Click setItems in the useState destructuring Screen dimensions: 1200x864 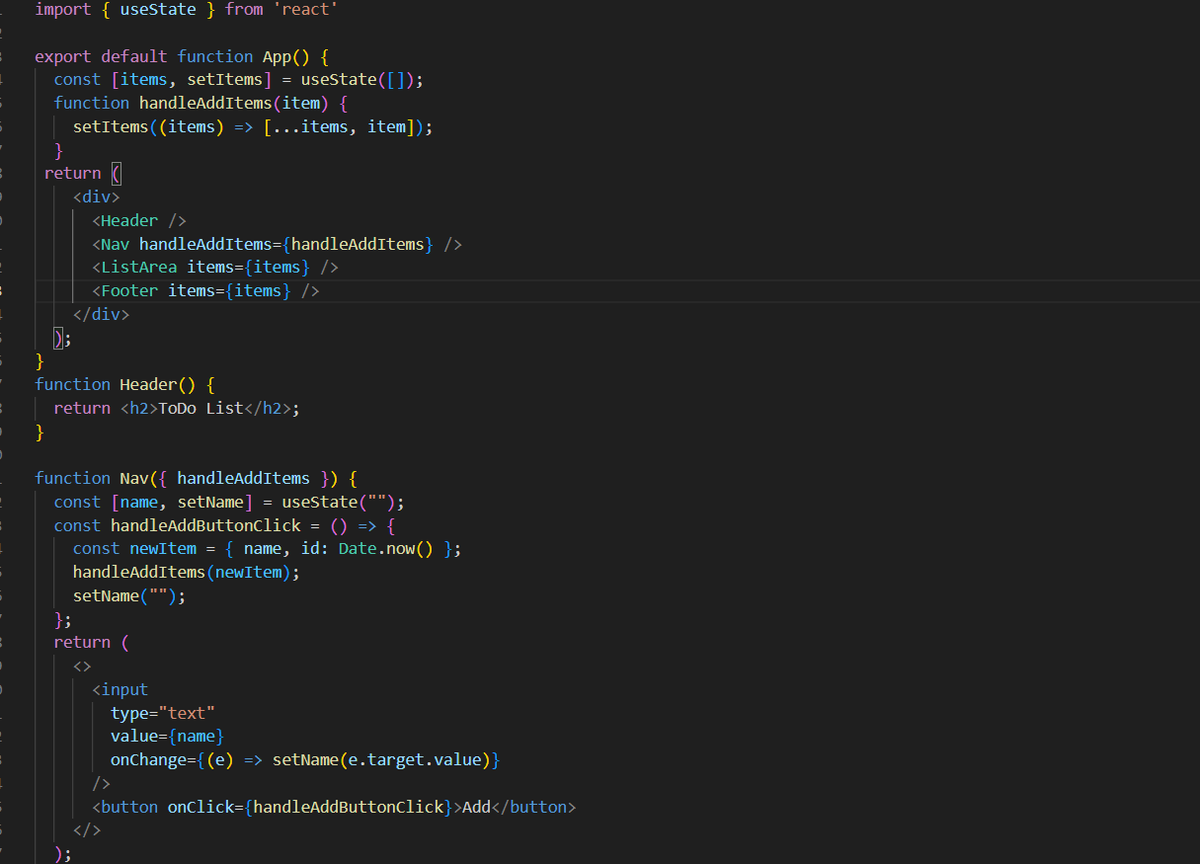tap(225, 79)
